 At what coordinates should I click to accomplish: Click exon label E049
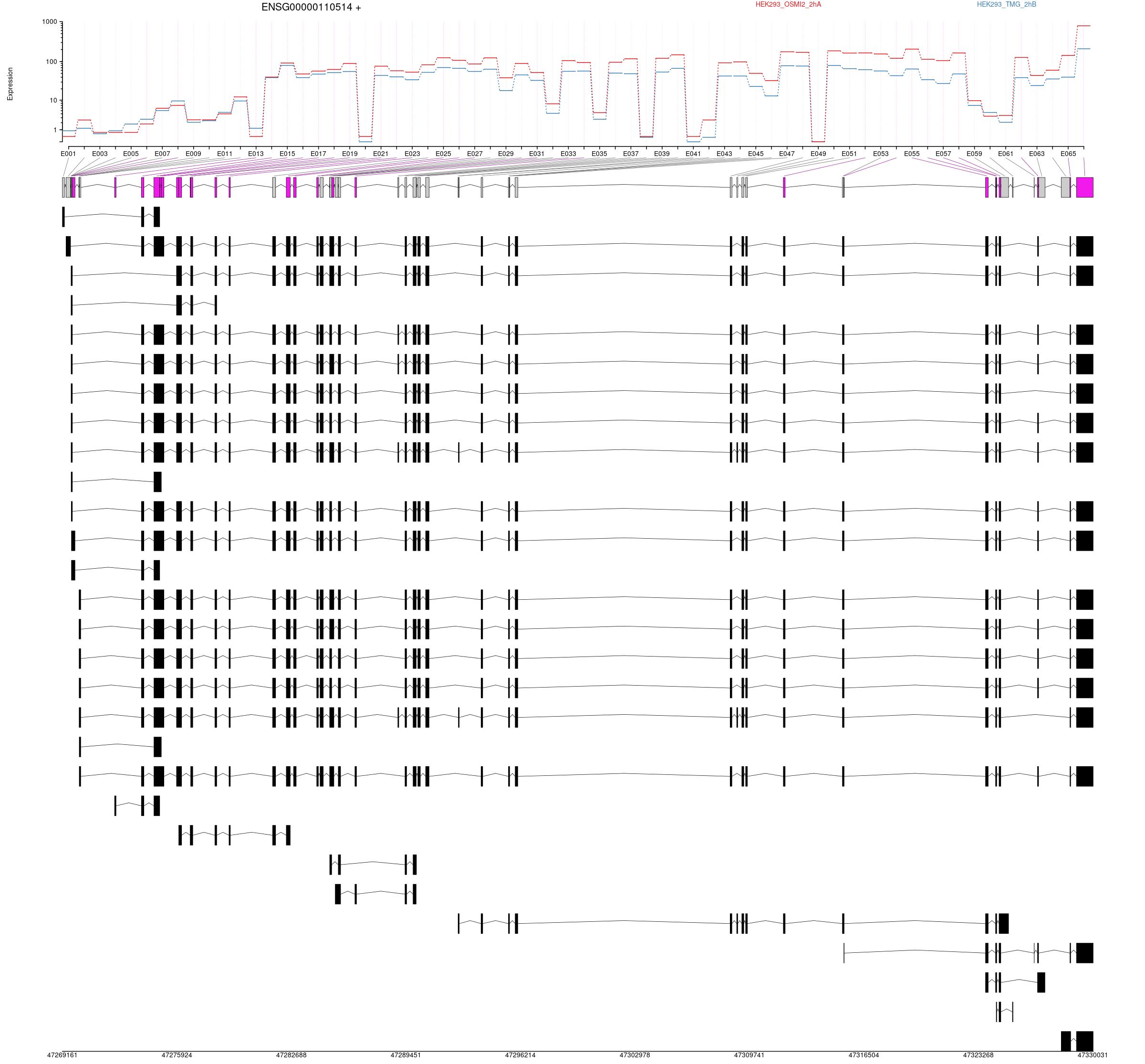818,154
